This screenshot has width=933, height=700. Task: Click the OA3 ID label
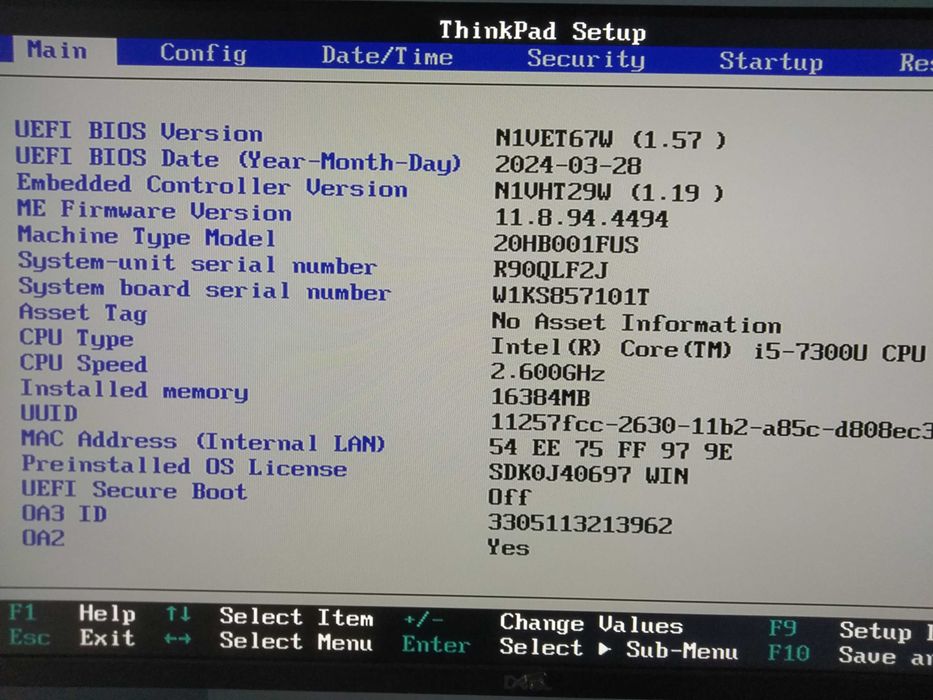[64, 514]
